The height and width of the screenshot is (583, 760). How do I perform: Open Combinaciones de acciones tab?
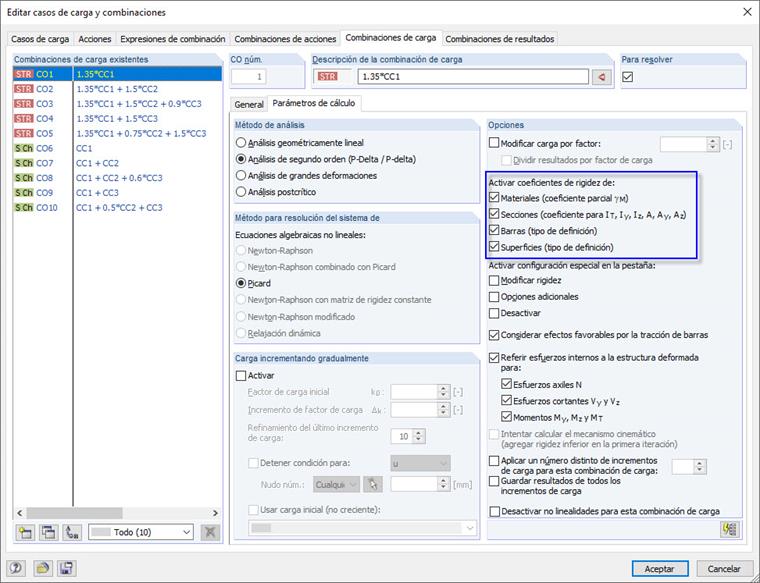(x=285, y=39)
